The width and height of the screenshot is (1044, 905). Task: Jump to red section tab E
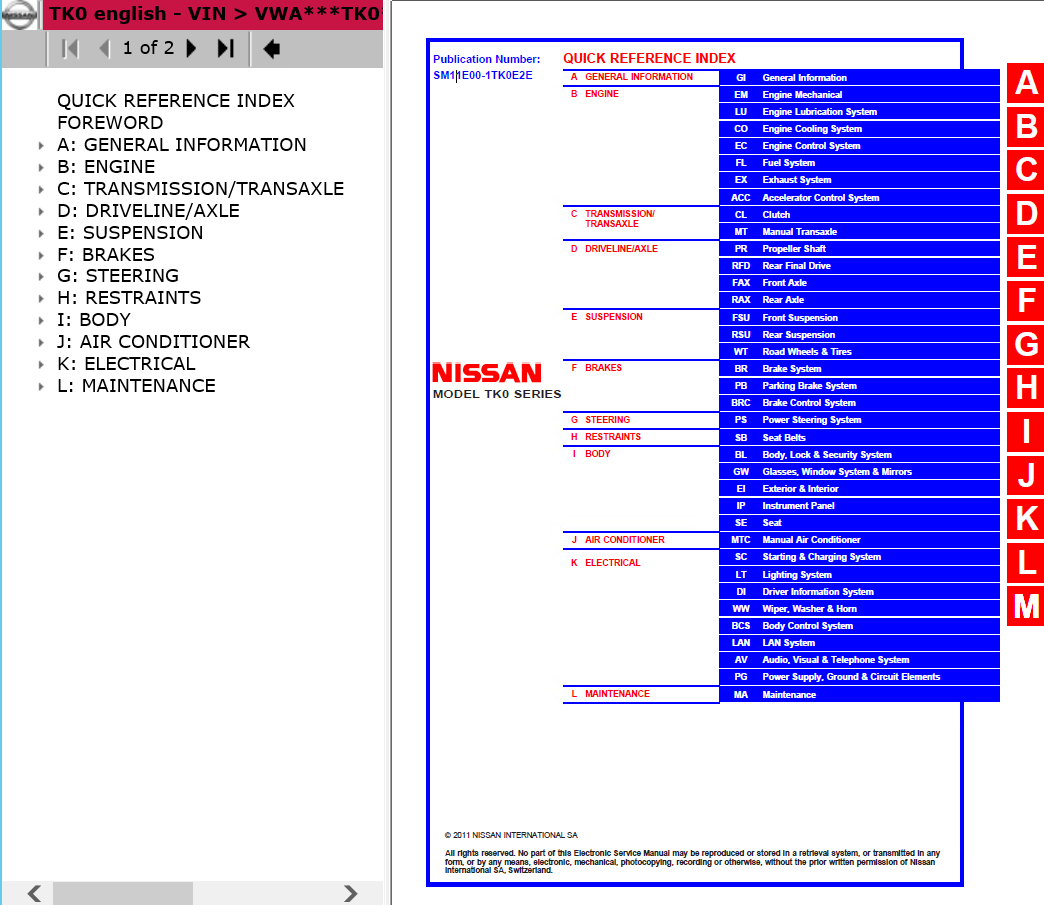pos(1025,257)
